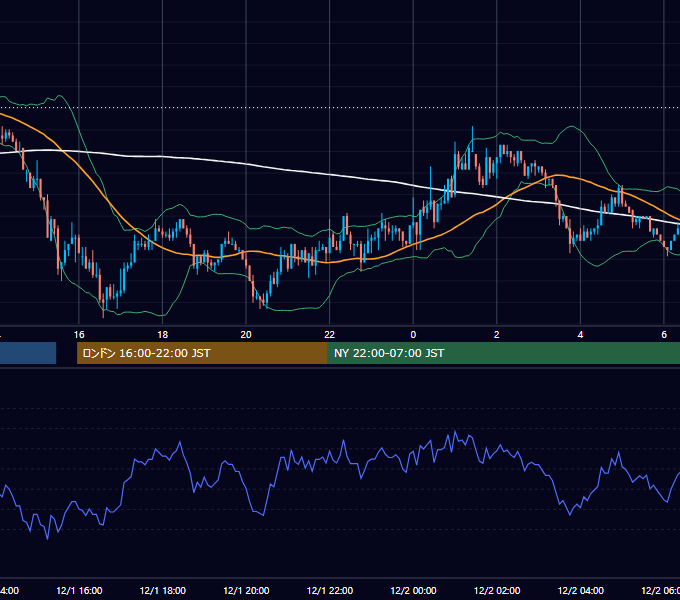The width and height of the screenshot is (680, 600).
Task: Click the blue session bar before London
Action: tap(28, 353)
